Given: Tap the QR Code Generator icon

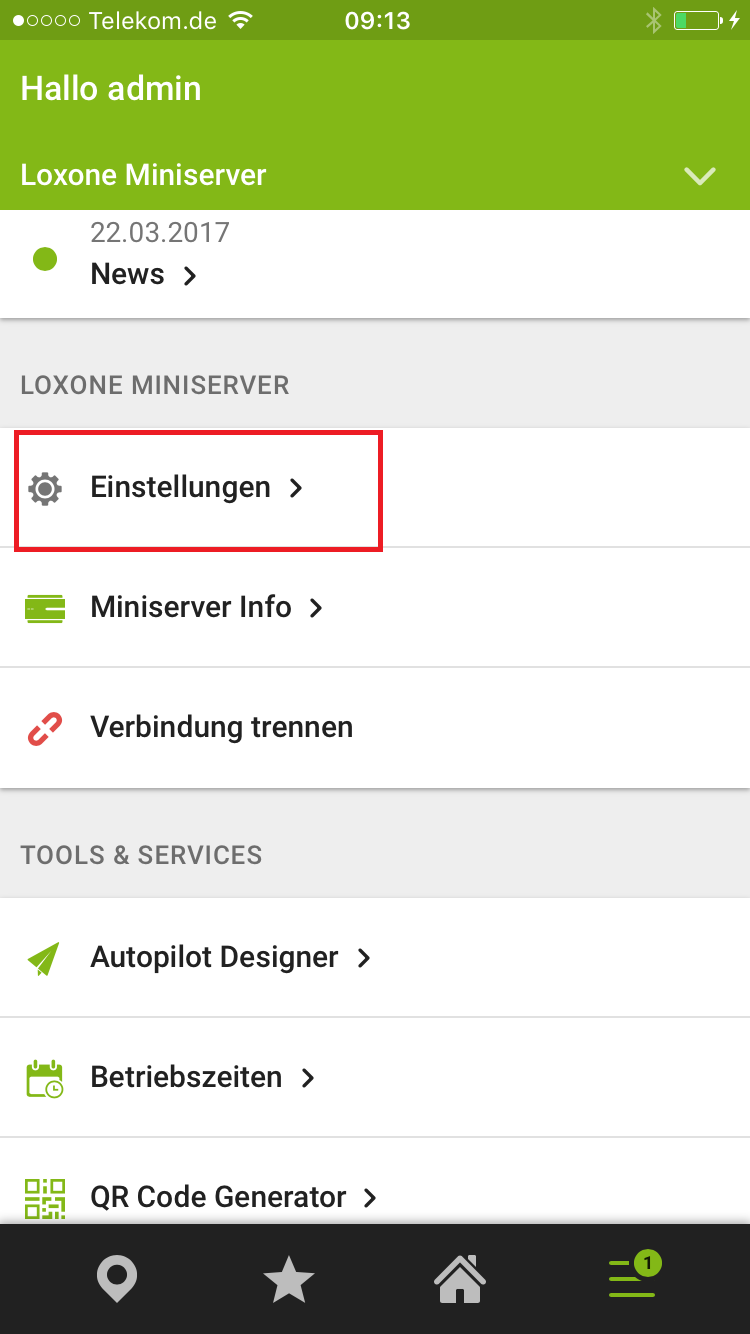Looking at the screenshot, I should (x=45, y=1197).
